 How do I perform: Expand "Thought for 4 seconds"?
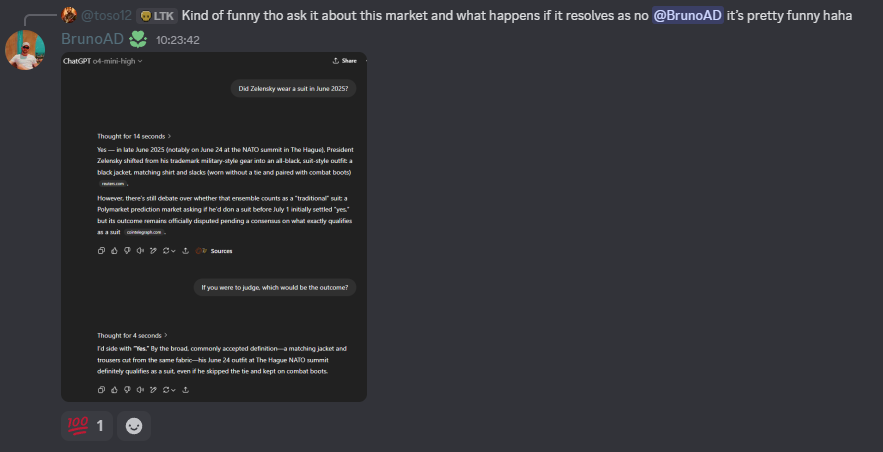(x=132, y=335)
